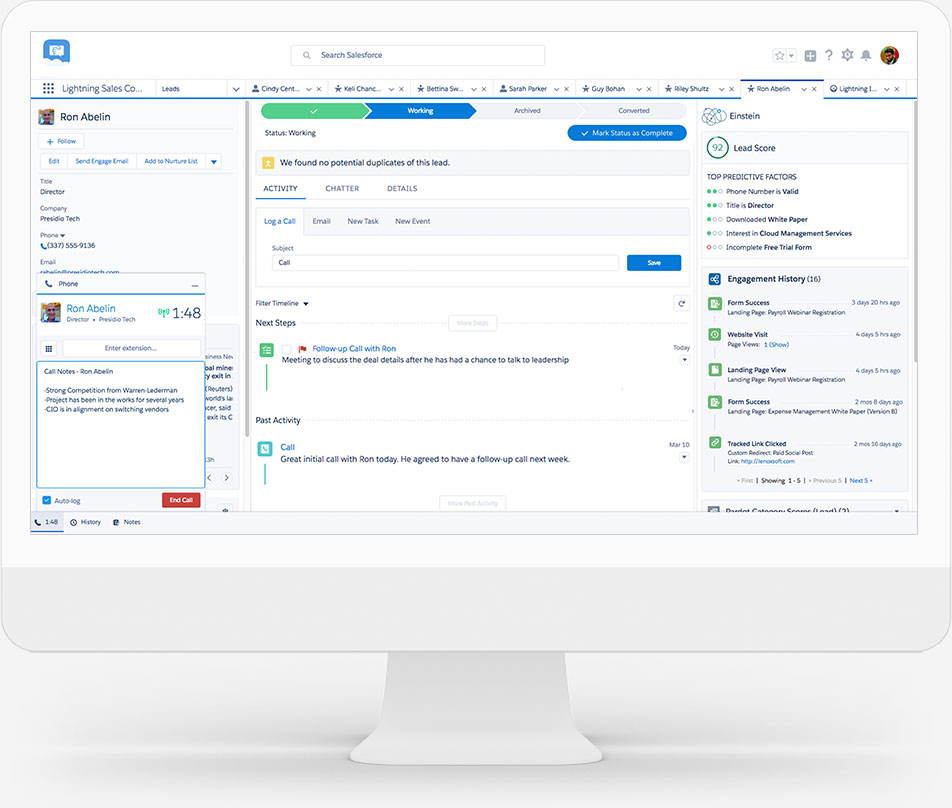Open the Filter Timeline dropdown

(281, 303)
